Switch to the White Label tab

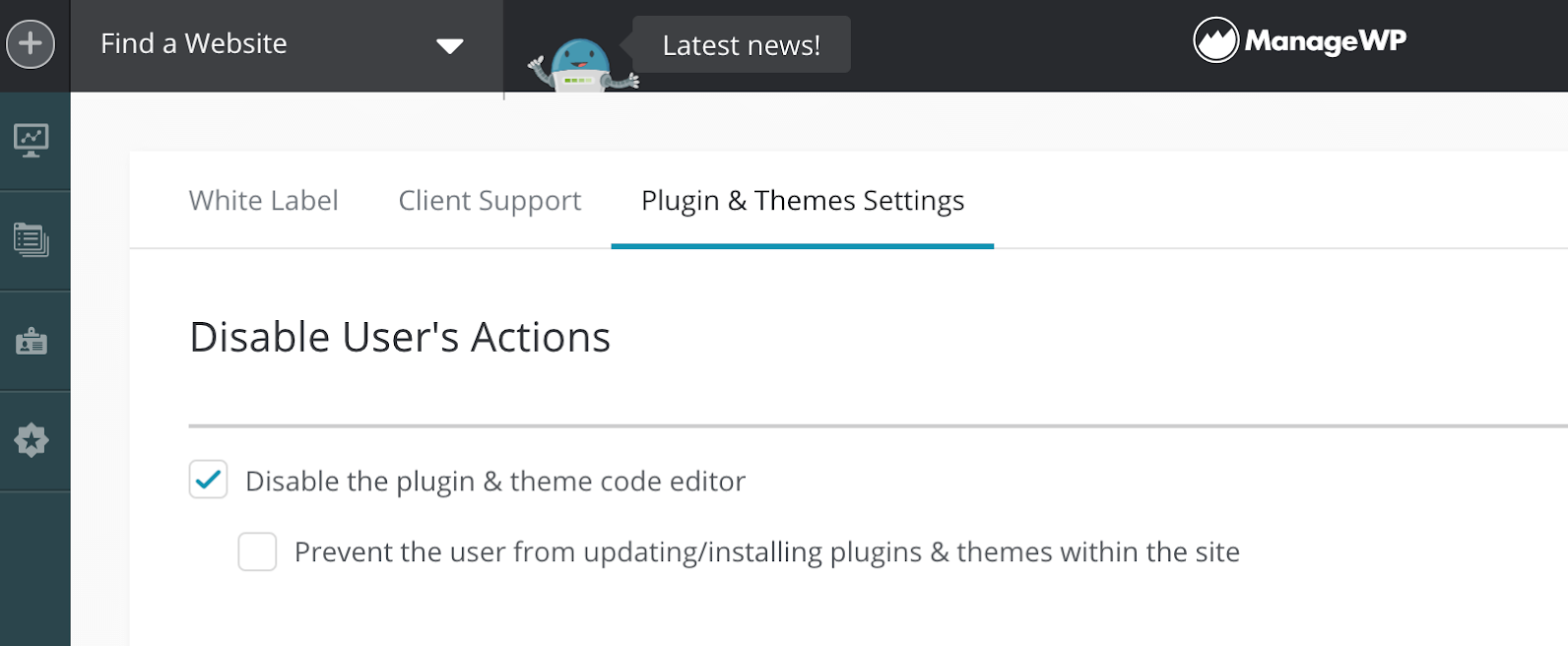(263, 201)
